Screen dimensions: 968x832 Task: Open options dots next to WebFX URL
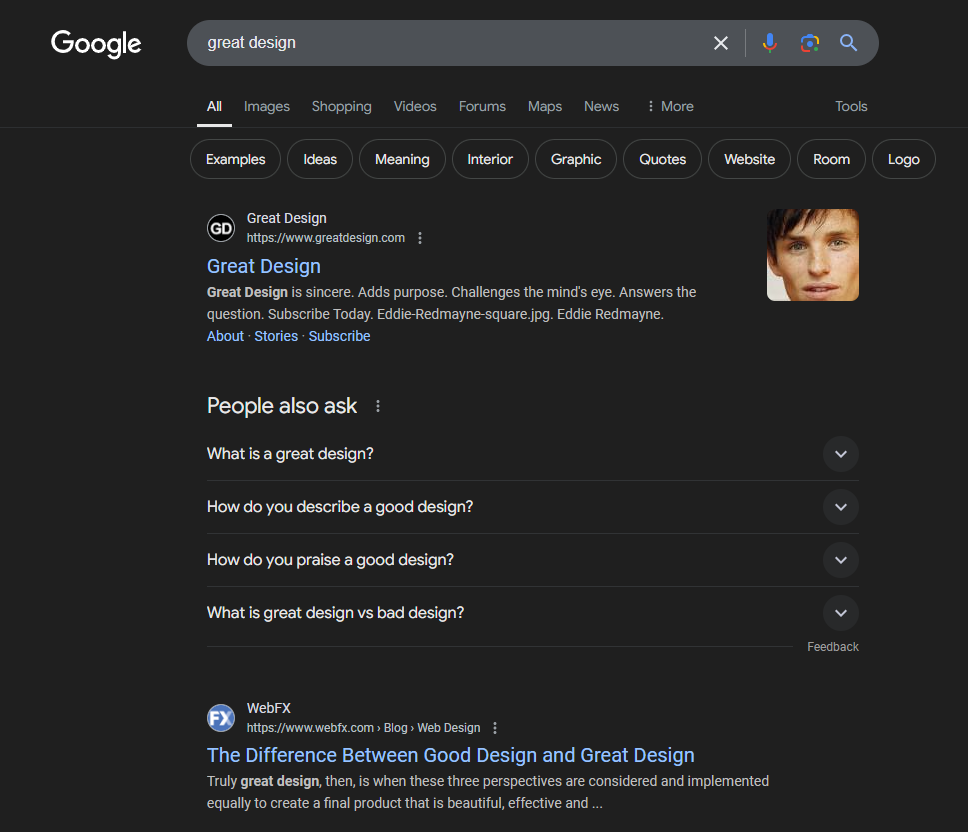(x=494, y=728)
